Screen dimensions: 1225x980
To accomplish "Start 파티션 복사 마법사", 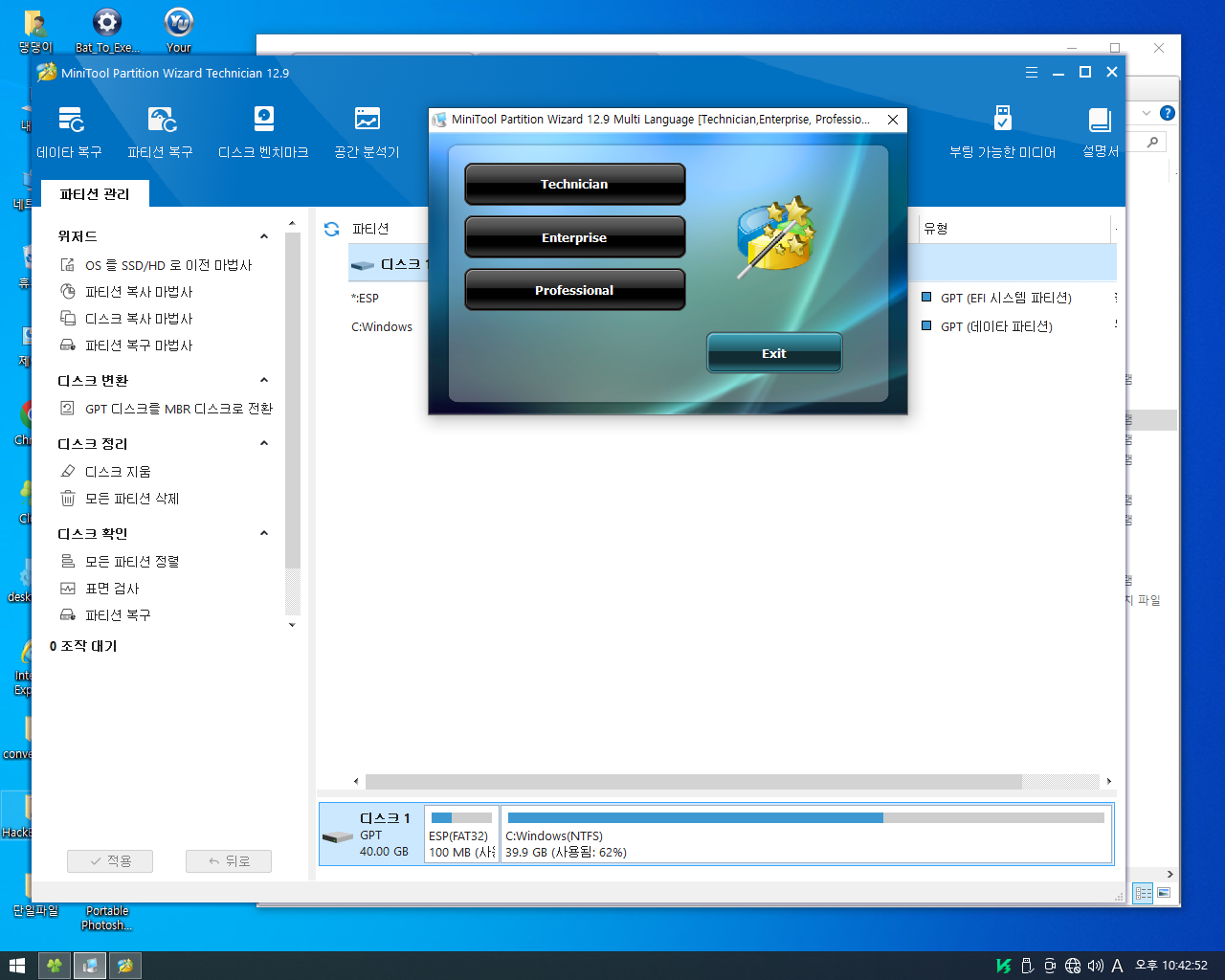I will (126, 292).
